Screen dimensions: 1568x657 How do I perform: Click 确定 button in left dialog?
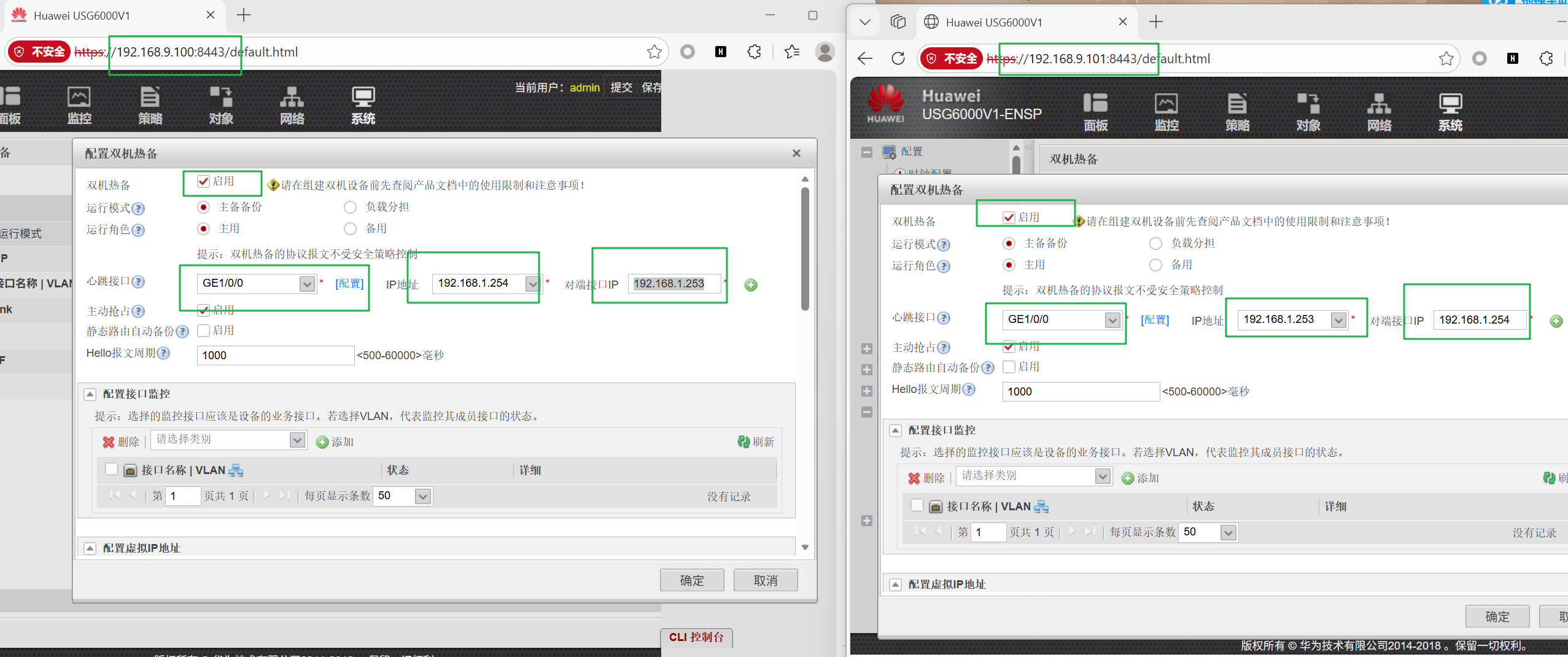[x=692, y=580]
